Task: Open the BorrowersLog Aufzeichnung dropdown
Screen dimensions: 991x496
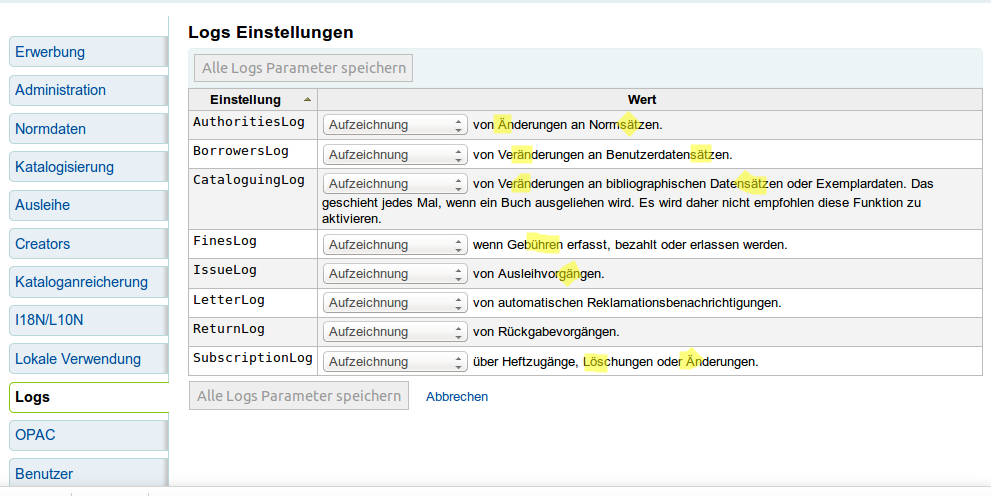Action: tap(395, 154)
